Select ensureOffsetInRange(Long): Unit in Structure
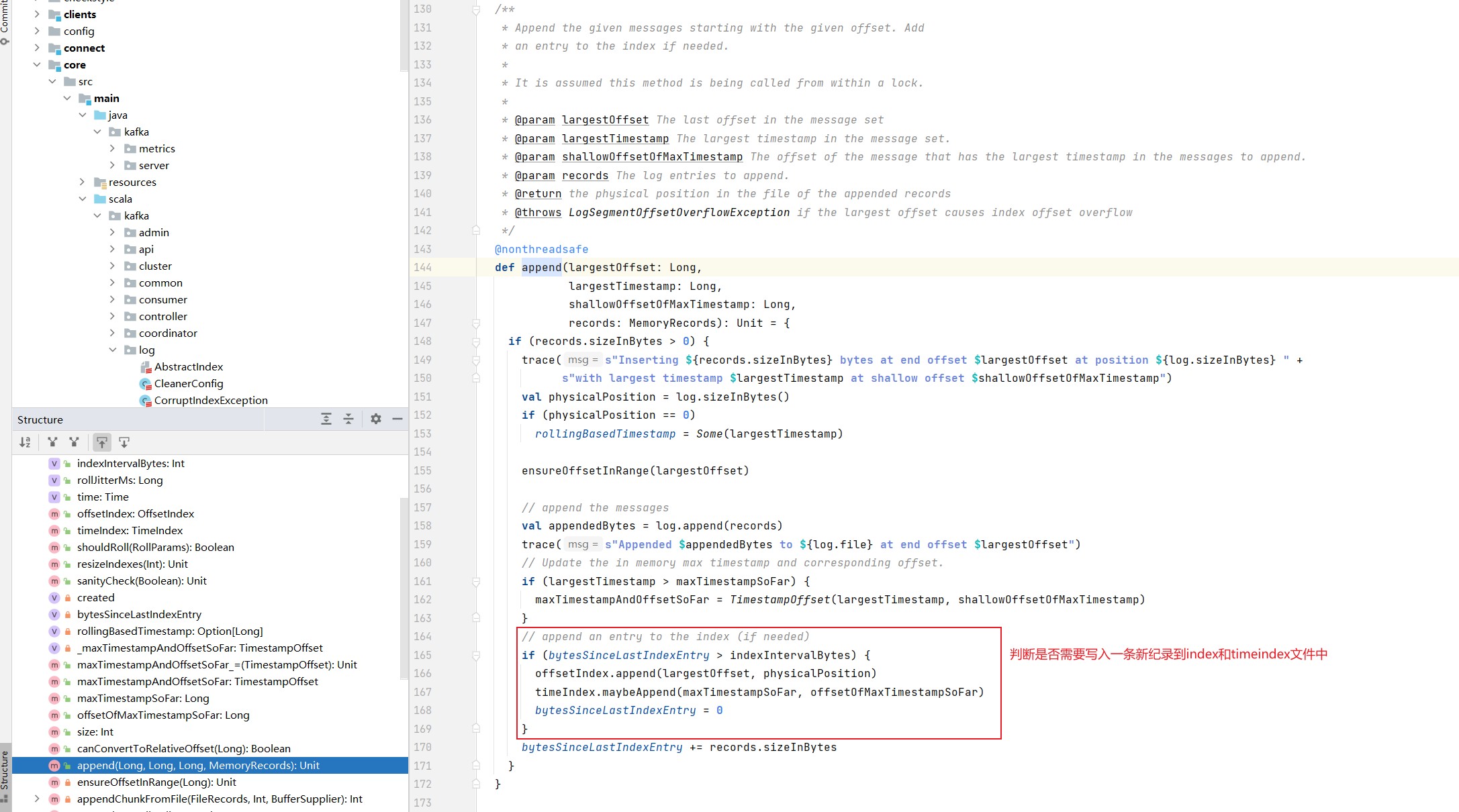This screenshot has height=812, width=1459. tap(156, 782)
